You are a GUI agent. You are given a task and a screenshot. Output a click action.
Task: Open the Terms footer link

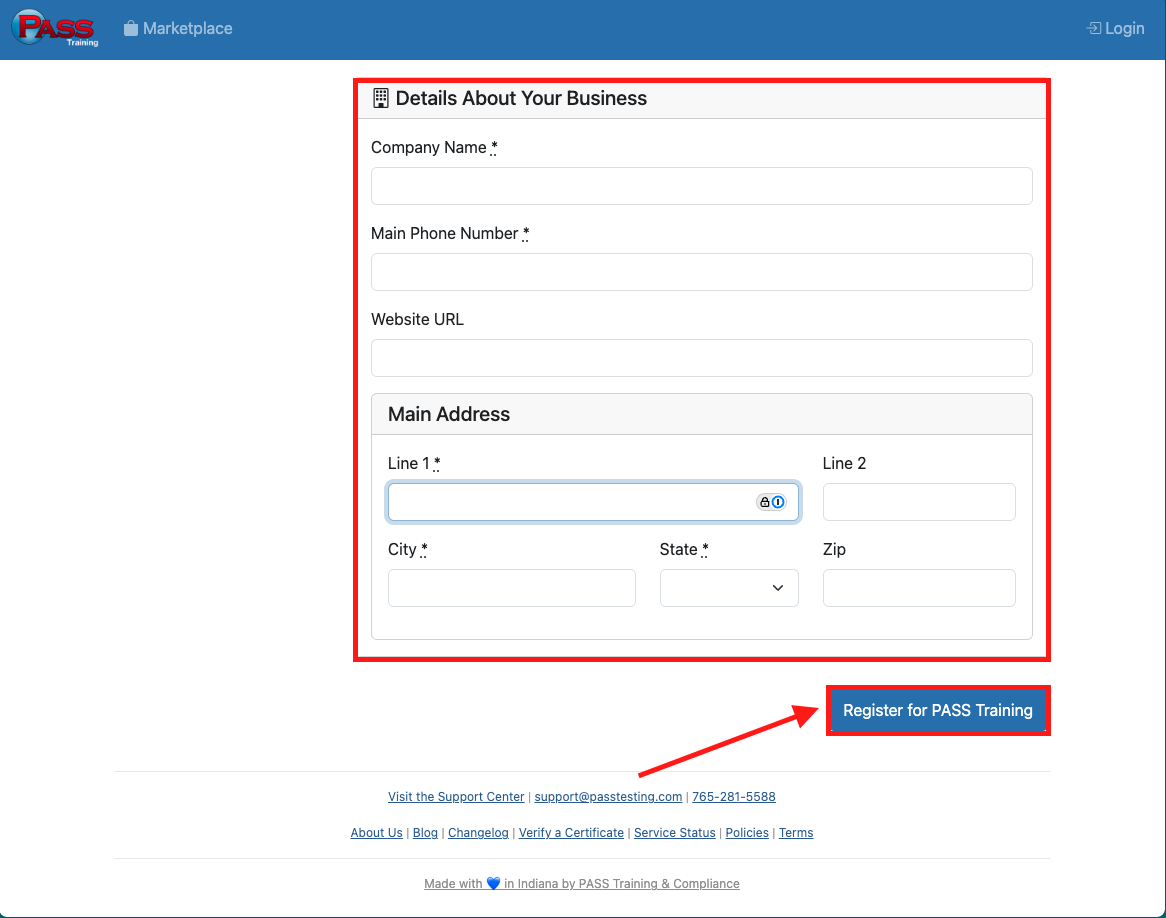(796, 832)
